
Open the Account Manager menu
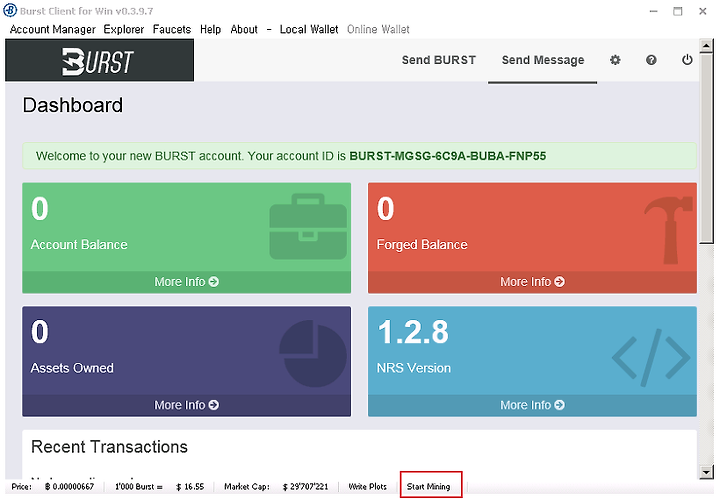pos(52,29)
